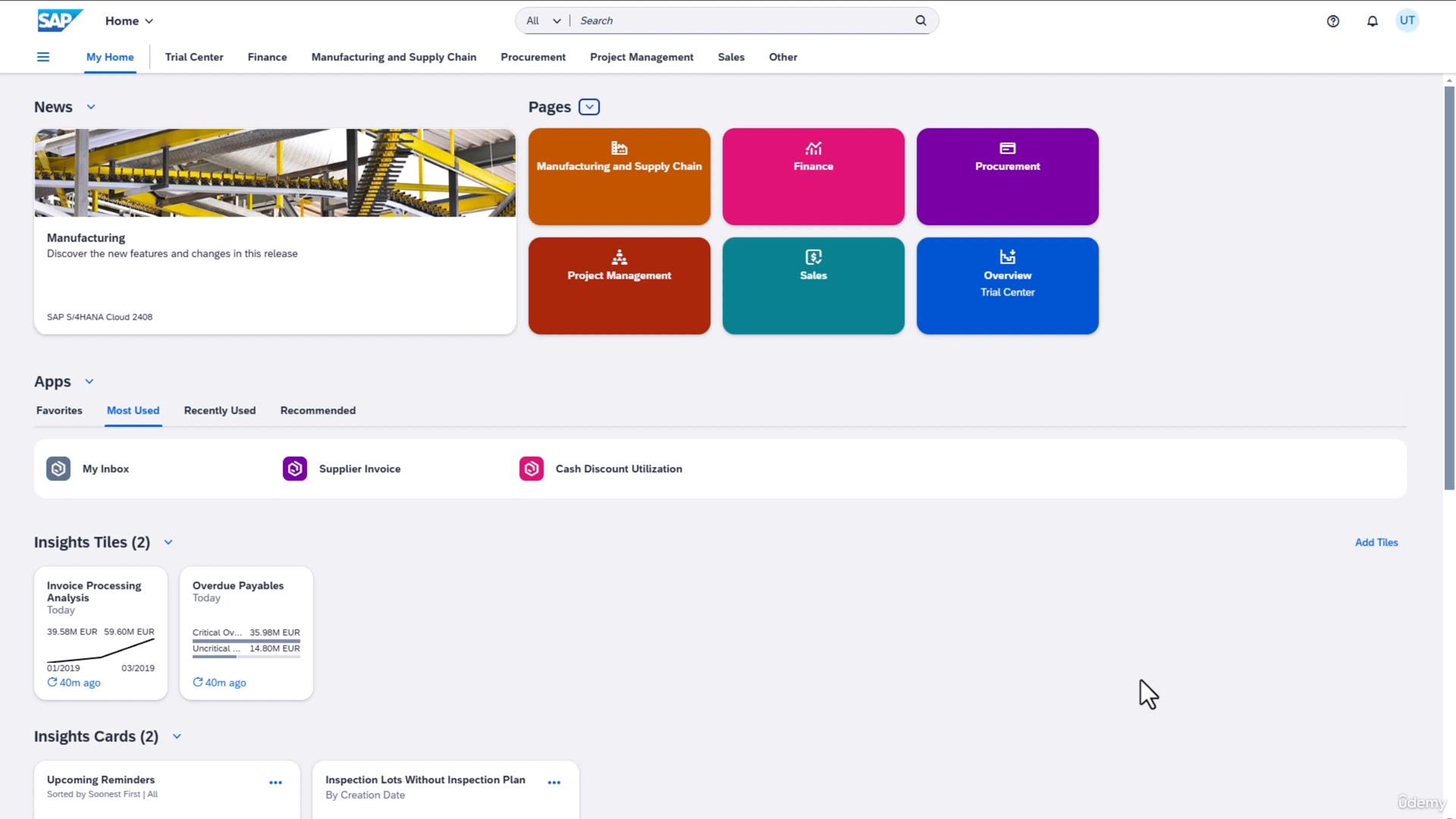The height and width of the screenshot is (819, 1456).
Task: Open the help question mark icon
Action: coord(1333,21)
